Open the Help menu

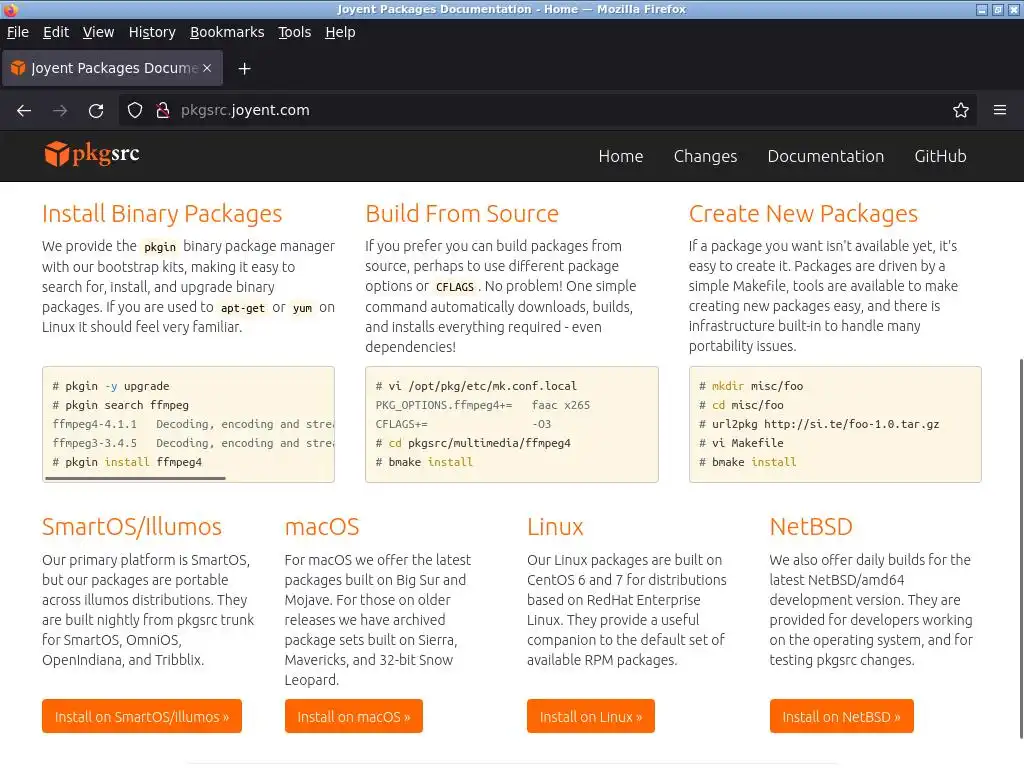point(340,32)
